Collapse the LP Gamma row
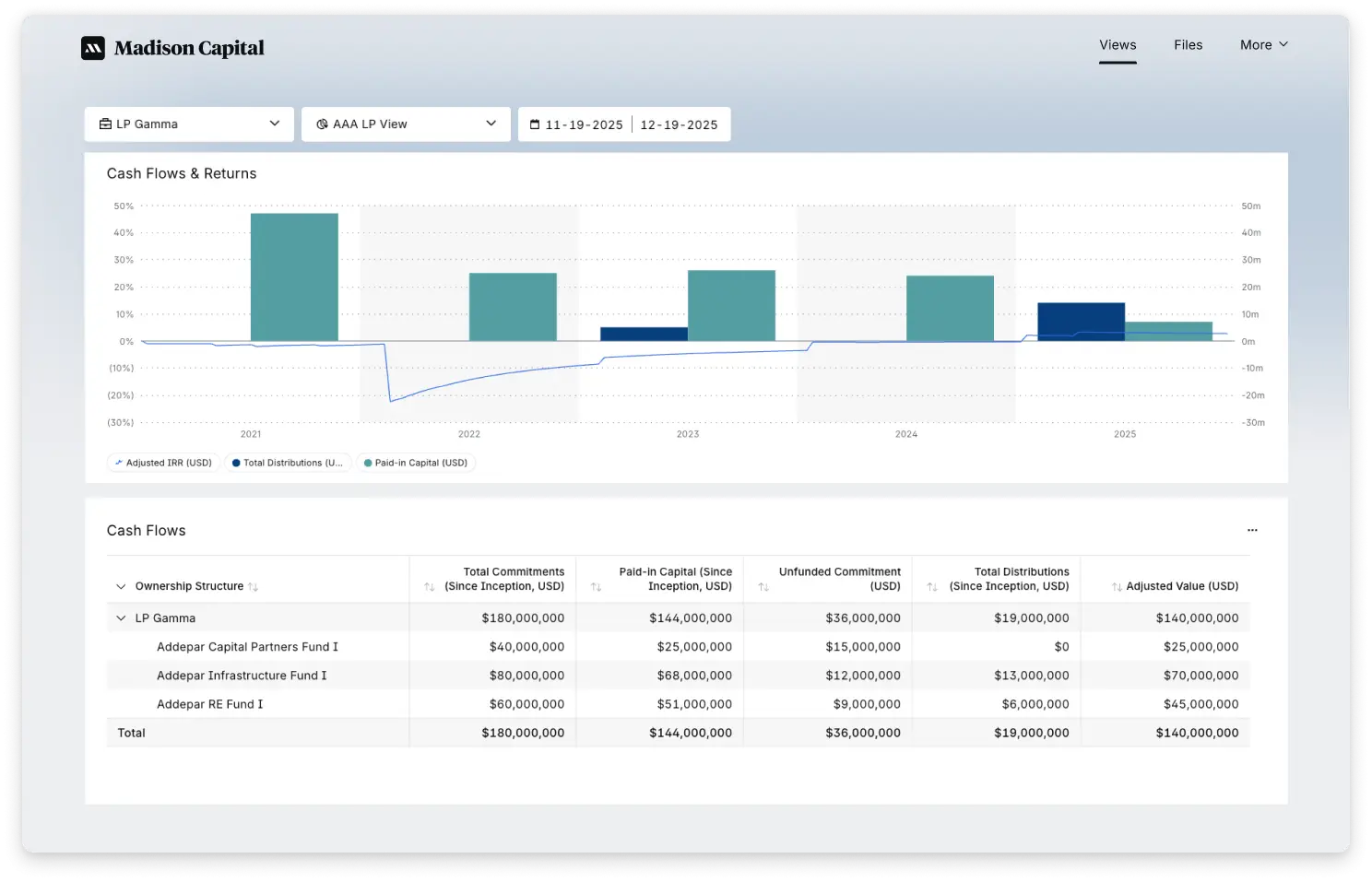Screen dimensions: 1372x882 (121, 618)
